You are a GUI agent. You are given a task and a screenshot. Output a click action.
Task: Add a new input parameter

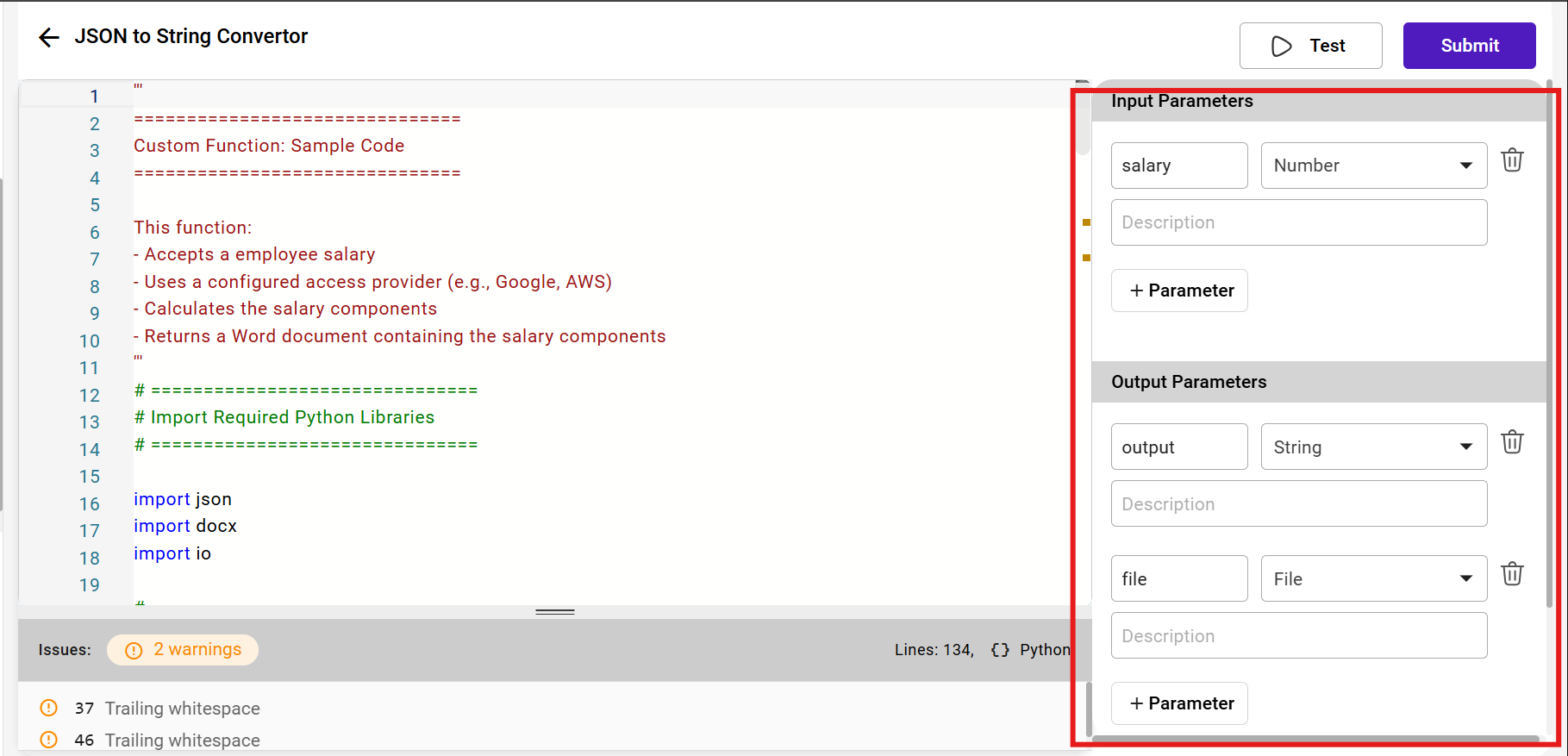click(1179, 291)
